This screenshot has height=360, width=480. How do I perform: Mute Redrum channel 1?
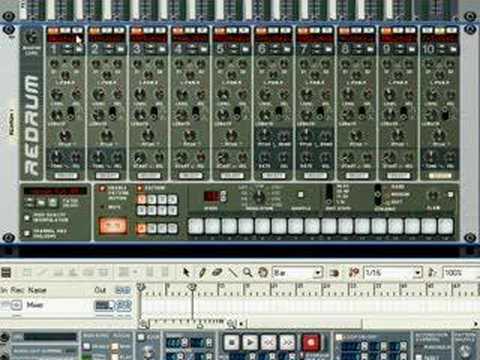pos(53,30)
